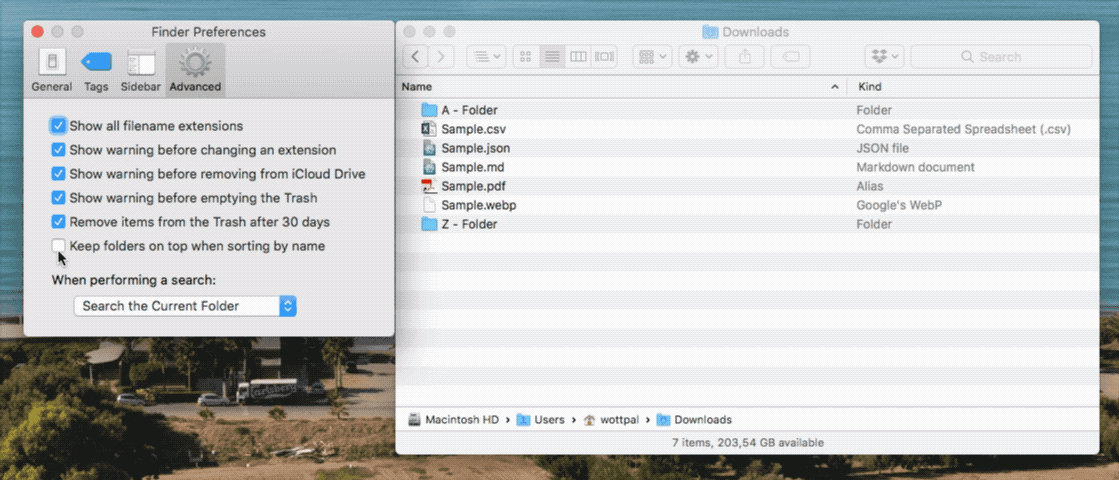
Task: Switch to column view in Finder
Action: point(578,57)
